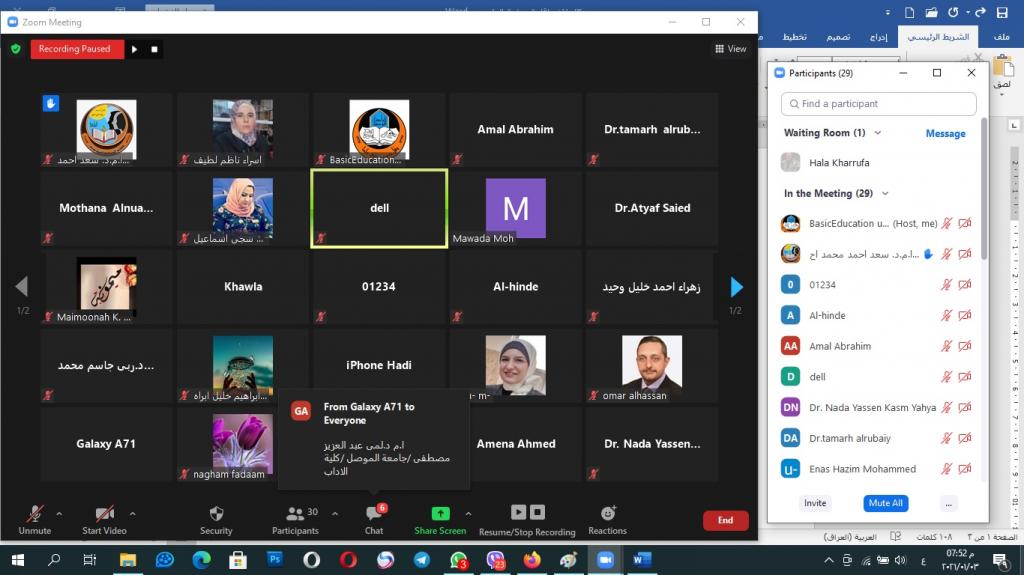Collapse the Waiting Room section
Screen dimensions: 1024x575
coord(878,133)
